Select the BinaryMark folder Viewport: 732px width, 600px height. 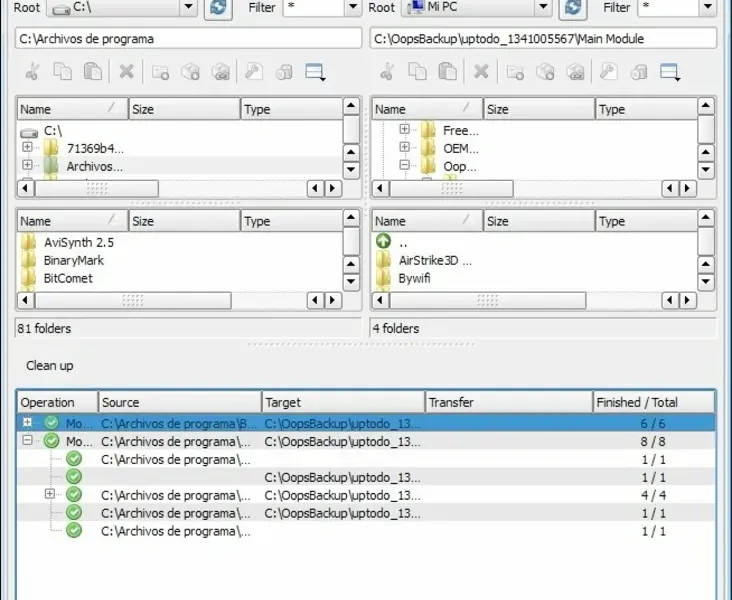point(73,261)
